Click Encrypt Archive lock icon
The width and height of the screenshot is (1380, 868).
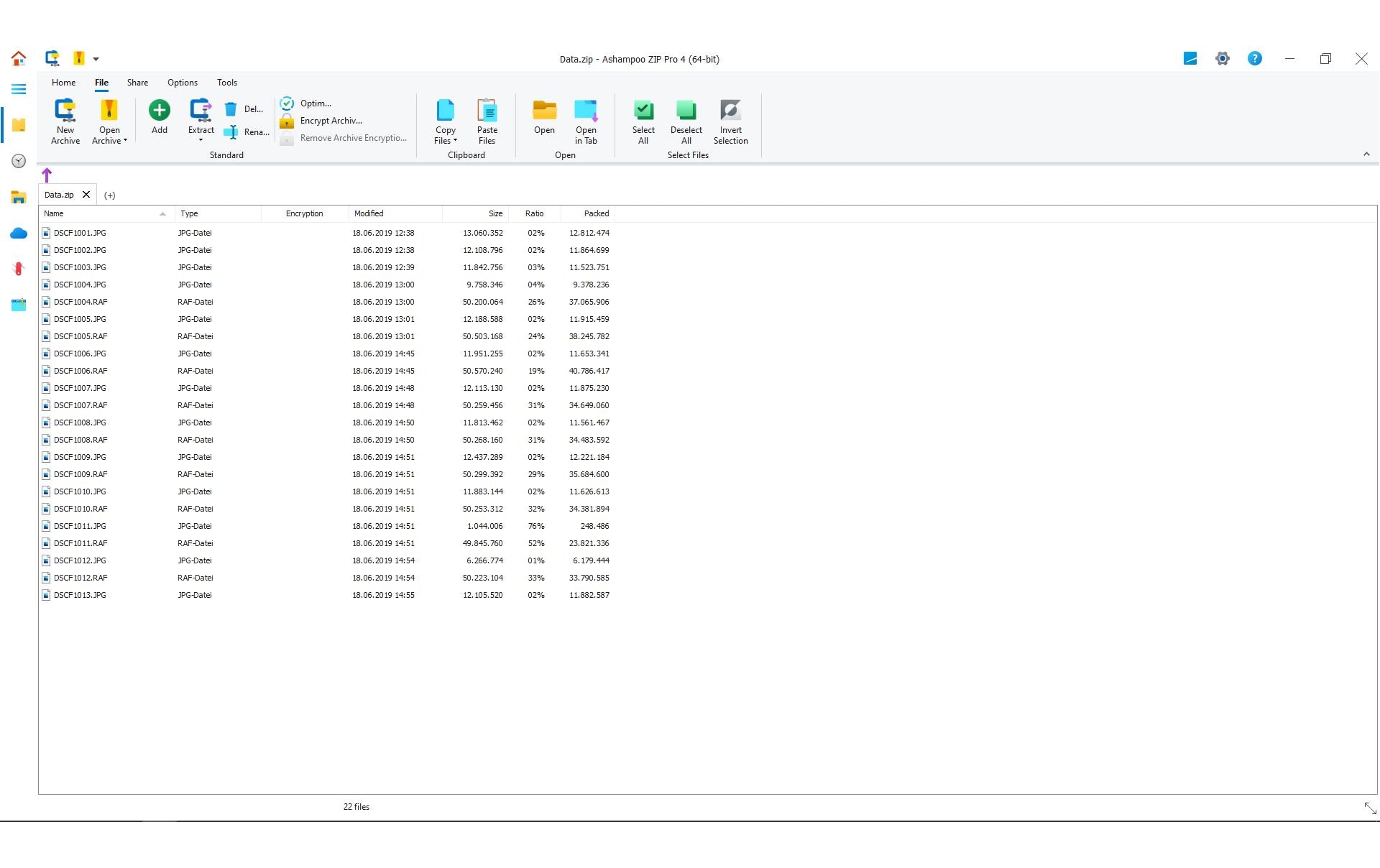coord(287,121)
